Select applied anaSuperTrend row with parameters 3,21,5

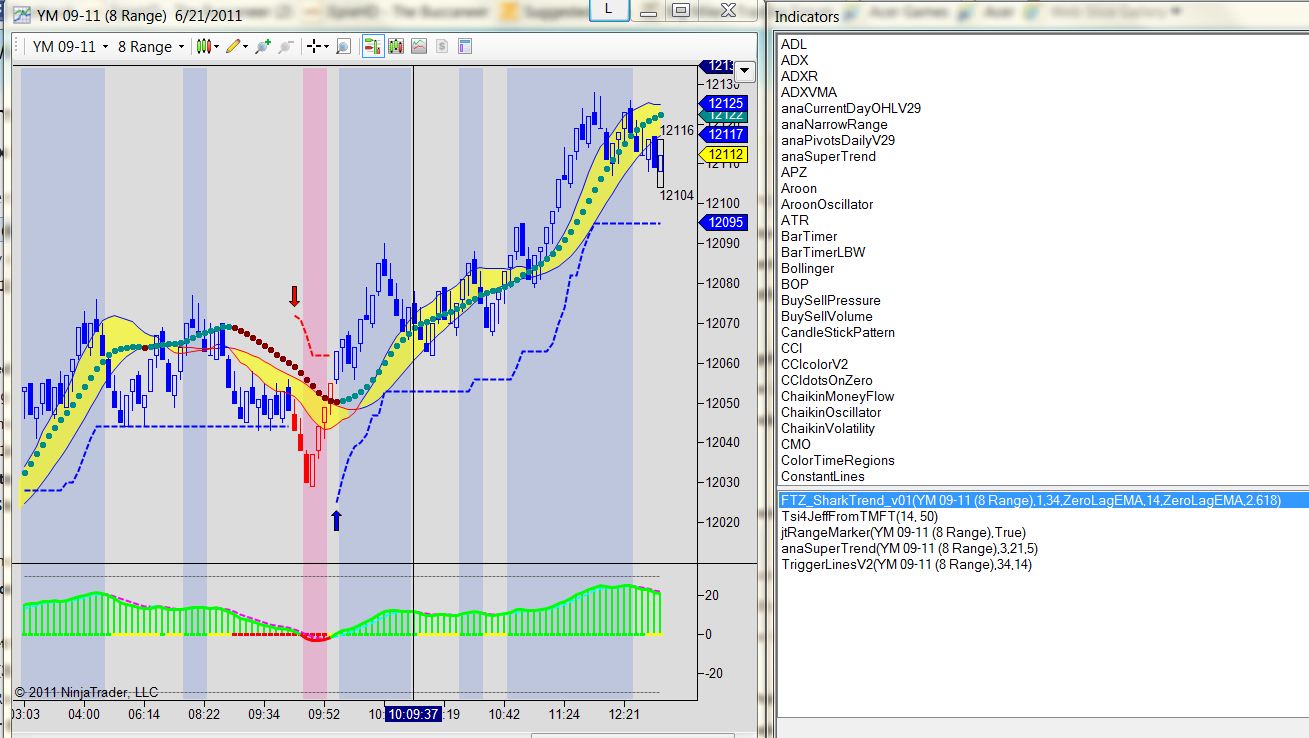point(1042,548)
